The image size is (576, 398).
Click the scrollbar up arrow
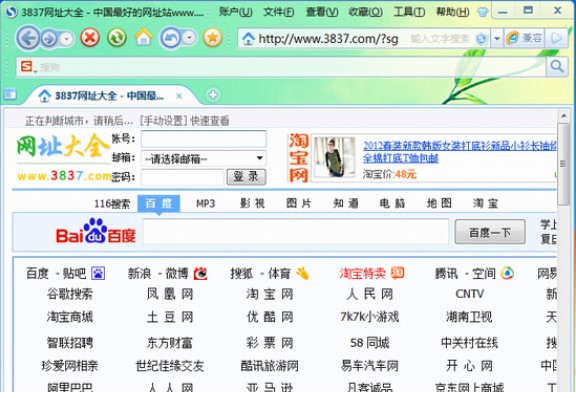click(564, 116)
